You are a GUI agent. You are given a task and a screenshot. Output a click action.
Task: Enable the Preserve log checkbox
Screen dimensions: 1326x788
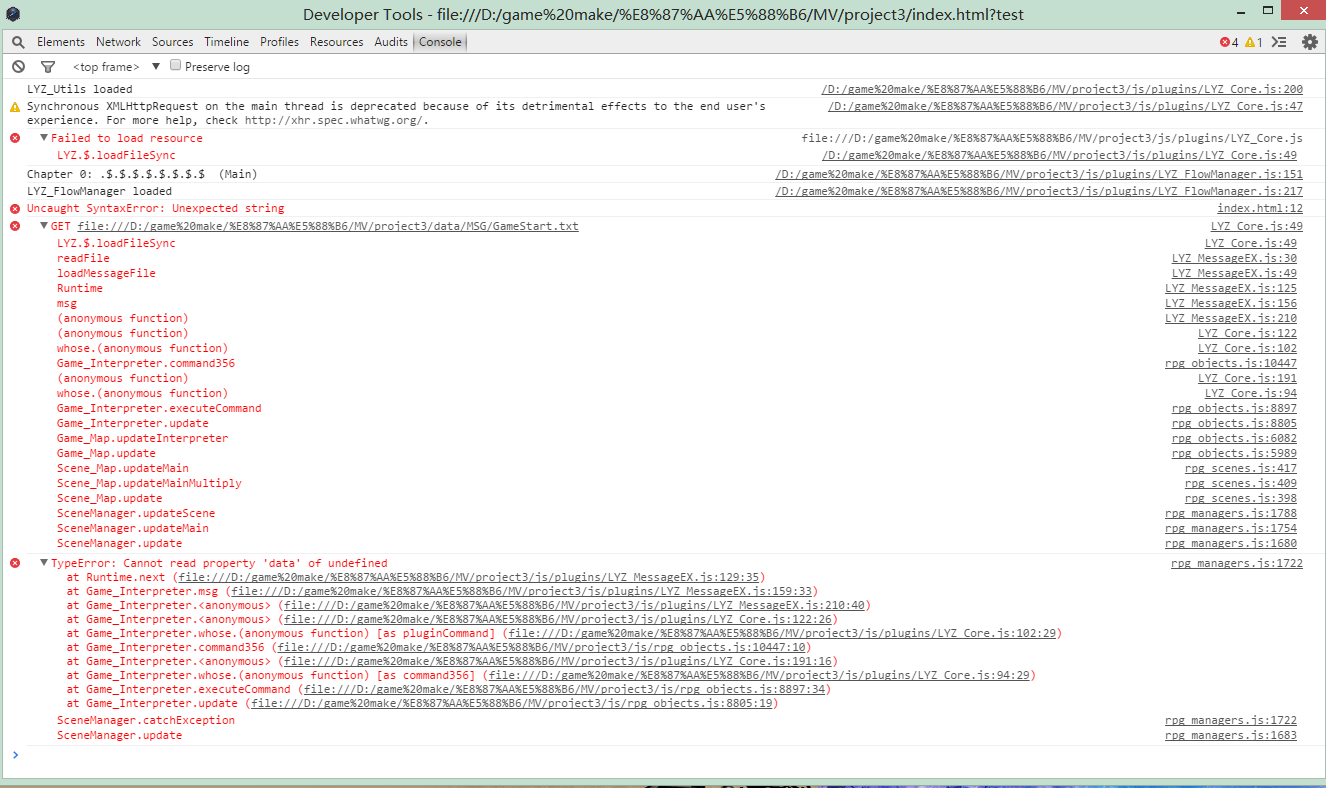pyautogui.click(x=176, y=66)
